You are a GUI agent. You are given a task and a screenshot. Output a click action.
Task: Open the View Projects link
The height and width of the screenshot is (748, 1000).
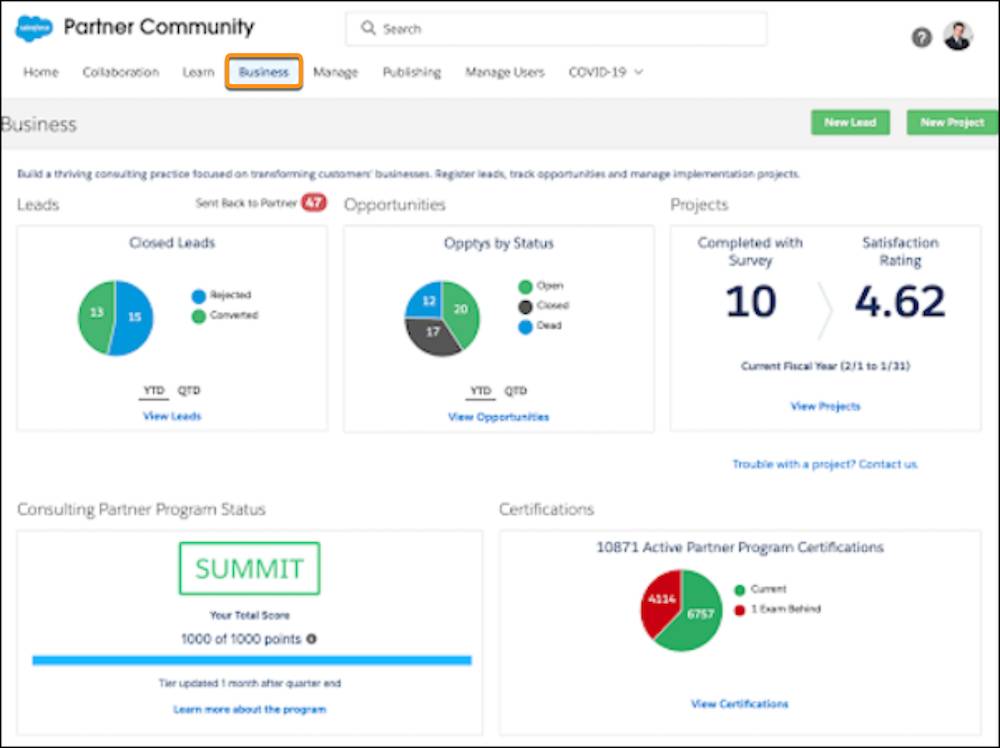click(825, 406)
